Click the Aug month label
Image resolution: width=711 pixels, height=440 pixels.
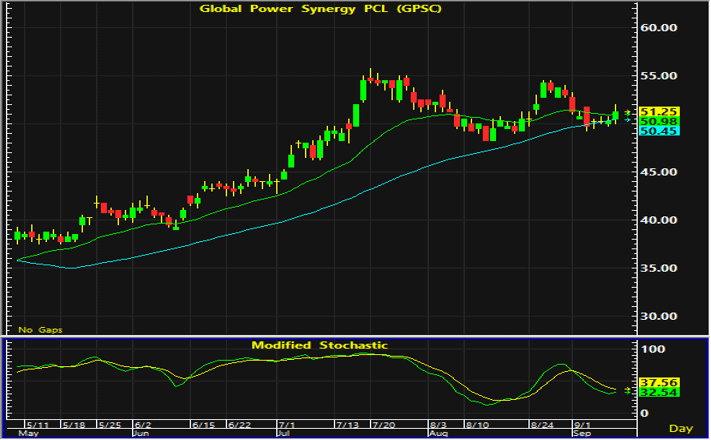(438, 433)
